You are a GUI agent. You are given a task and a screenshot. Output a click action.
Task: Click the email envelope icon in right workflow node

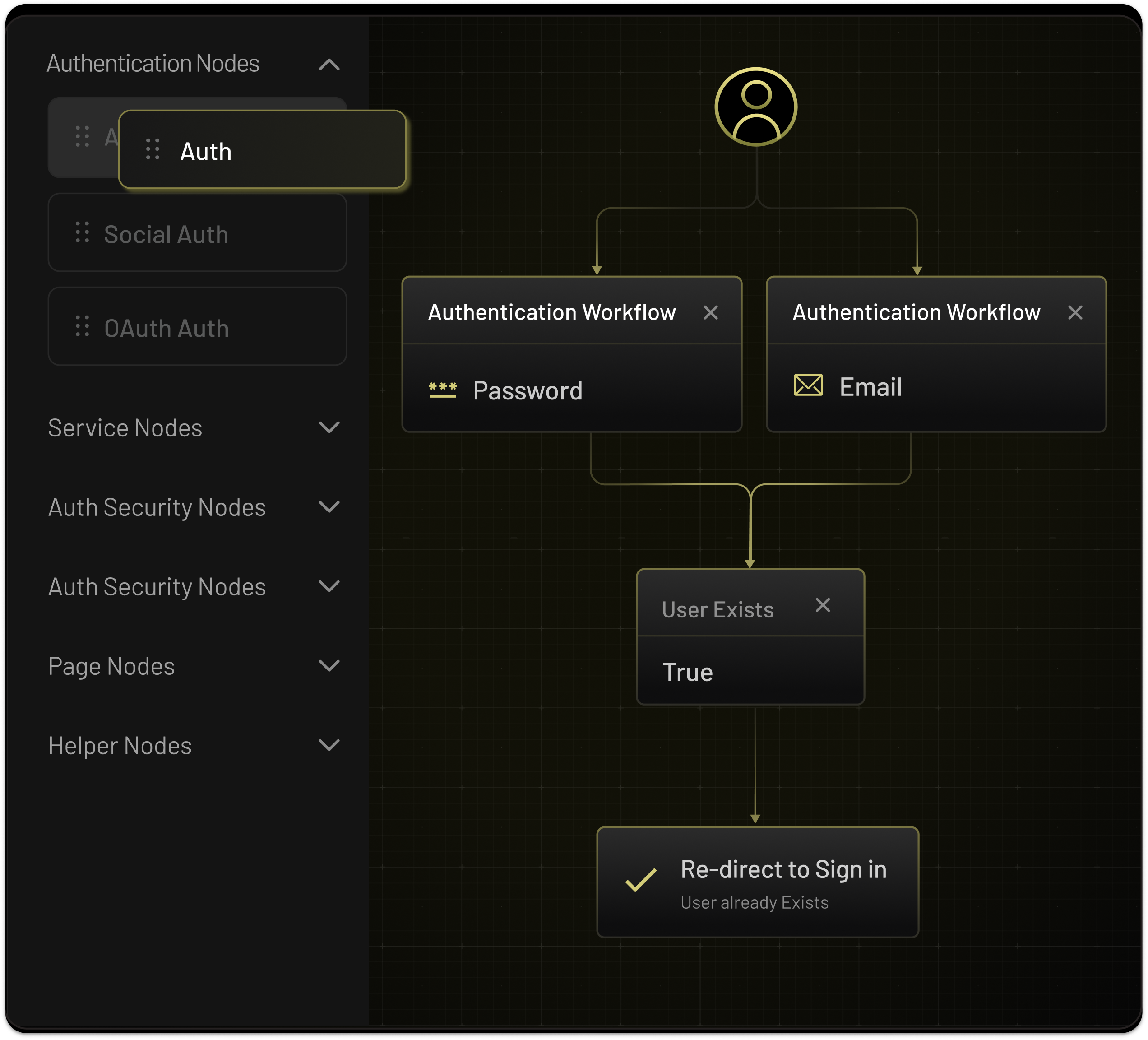[809, 385]
